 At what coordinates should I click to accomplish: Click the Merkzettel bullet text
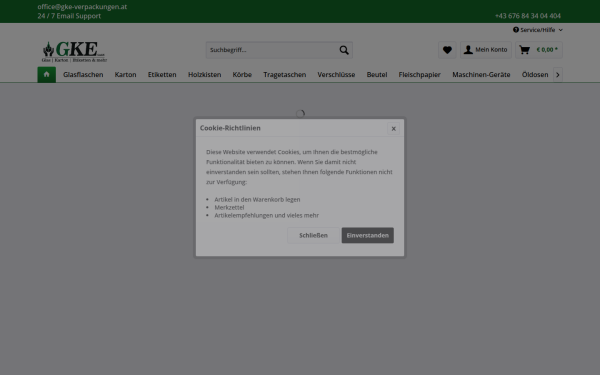click(x=229, y=207)
